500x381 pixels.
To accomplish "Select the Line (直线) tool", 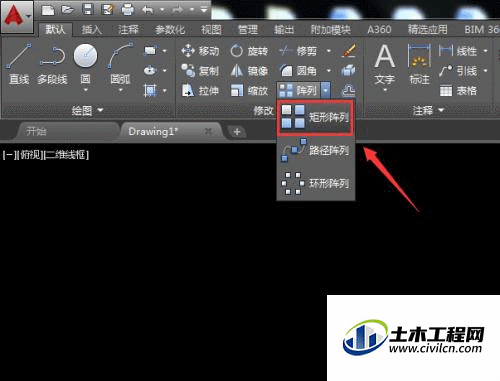I will [19, 64].
